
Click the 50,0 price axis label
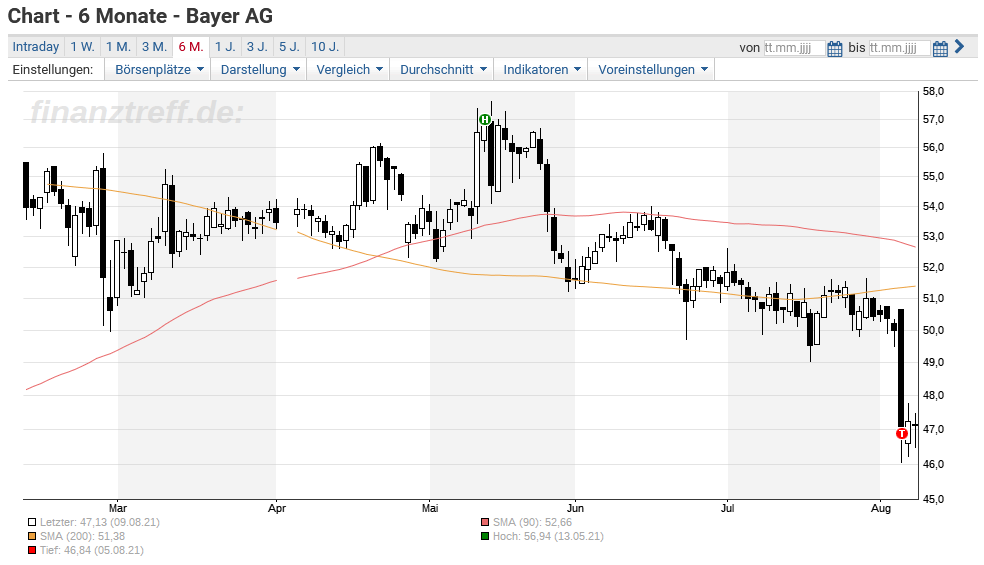(x=933, y=330)
